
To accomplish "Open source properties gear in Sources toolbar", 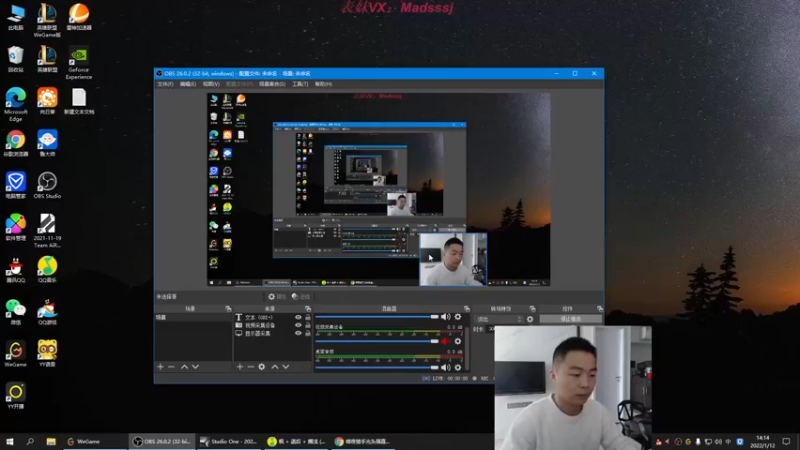I will 262,367.
